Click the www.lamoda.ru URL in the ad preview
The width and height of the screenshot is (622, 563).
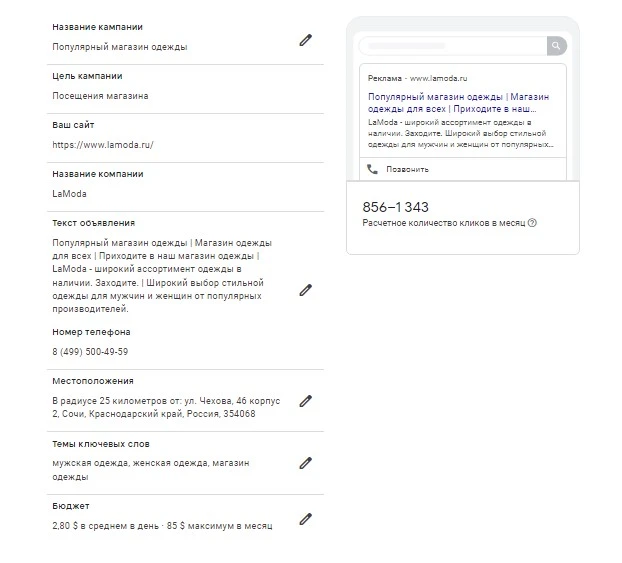click(438, 78)
